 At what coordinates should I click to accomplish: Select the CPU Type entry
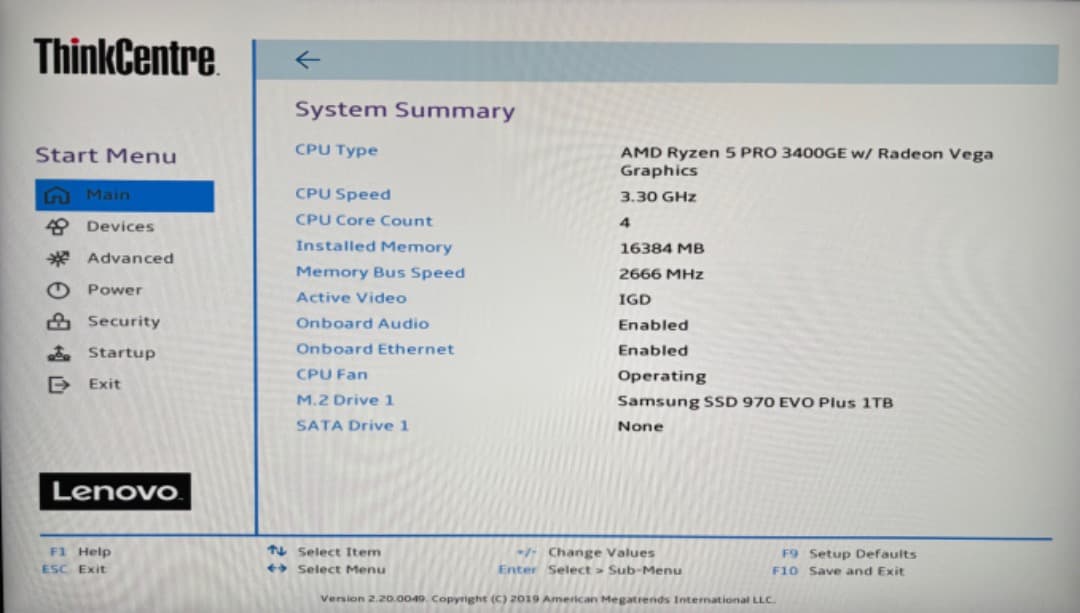(x=336, y=149)
